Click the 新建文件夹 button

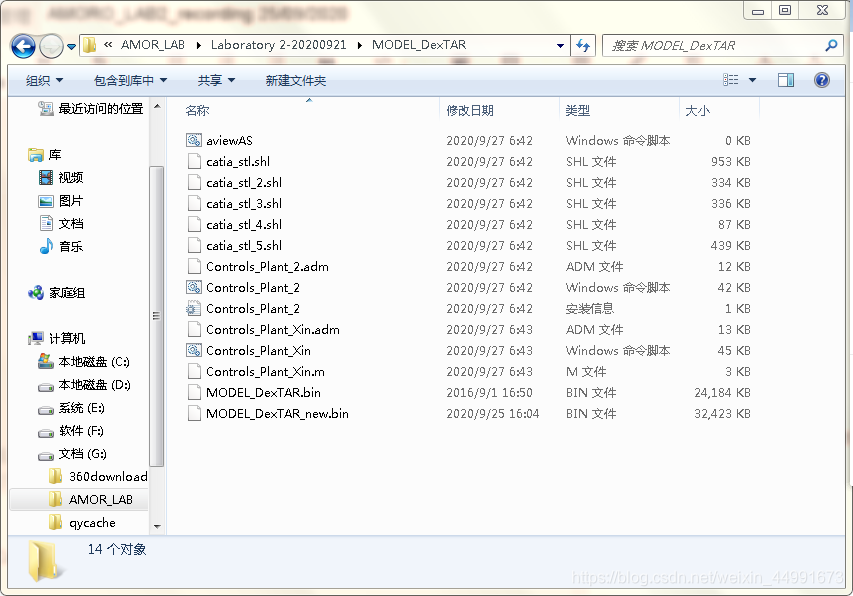(x=295, y=80)
